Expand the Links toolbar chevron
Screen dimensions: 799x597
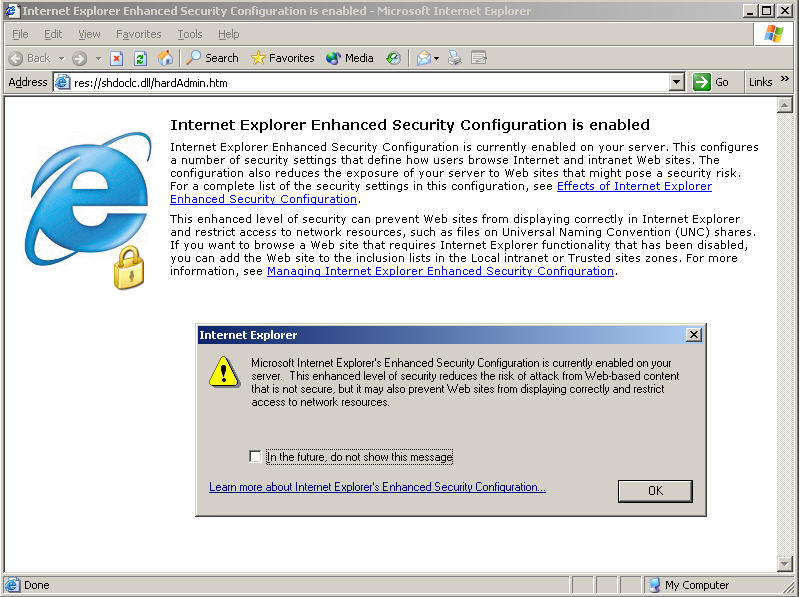pyautogui.click(x=783, y=82)
